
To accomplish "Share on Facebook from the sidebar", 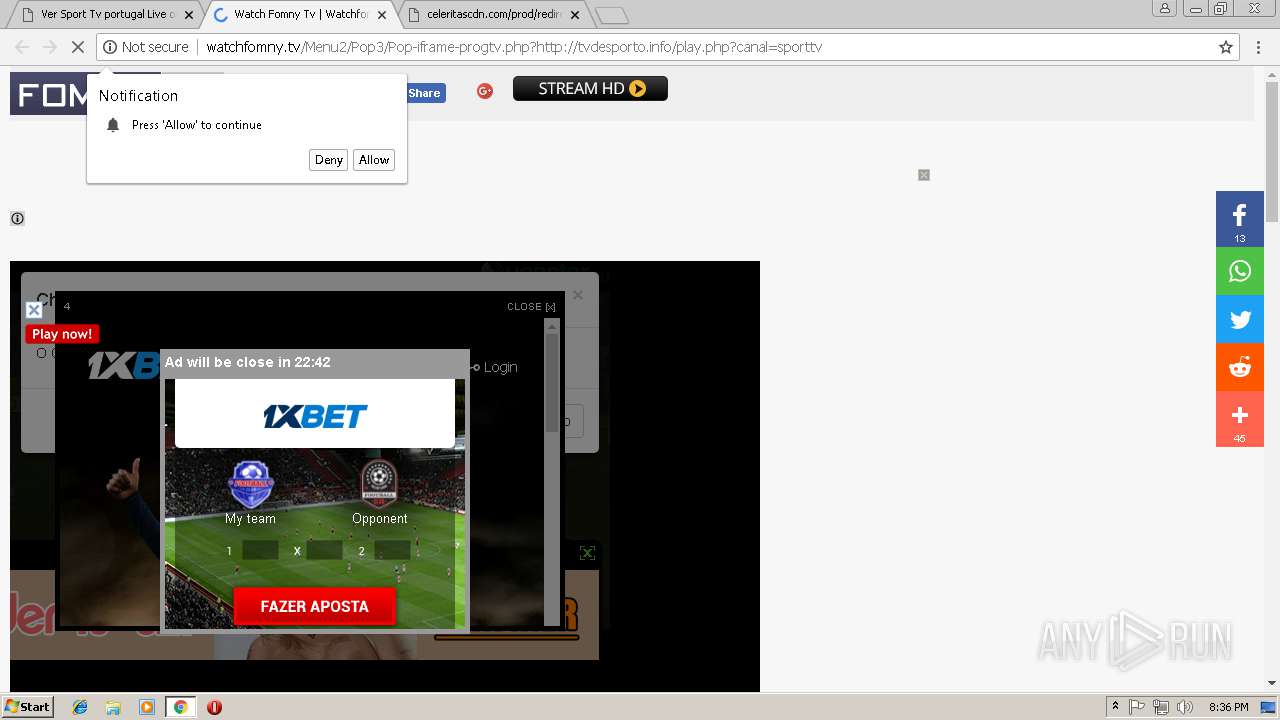I will pos(1240,219).
